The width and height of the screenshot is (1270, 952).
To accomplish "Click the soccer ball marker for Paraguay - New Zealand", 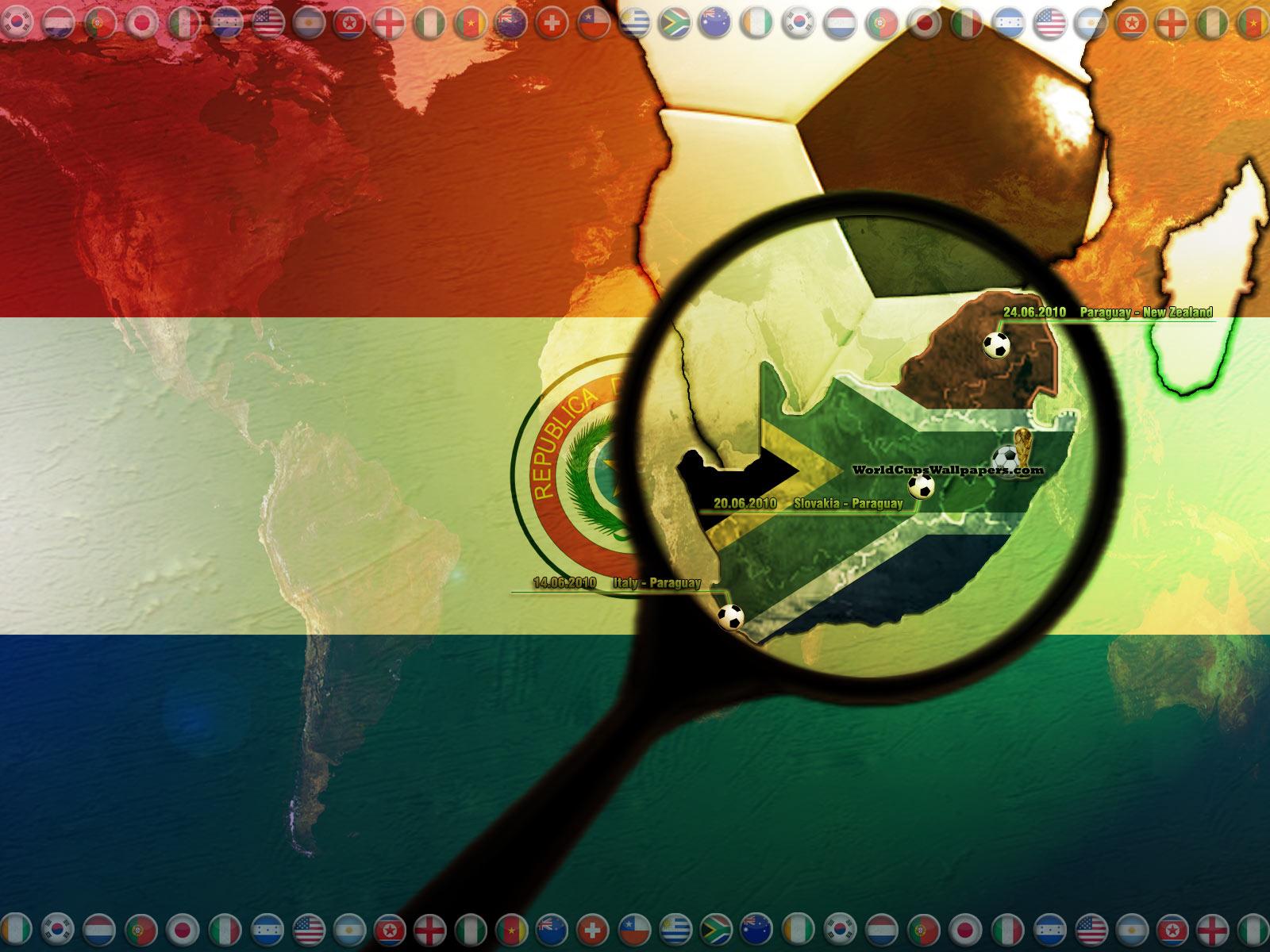I will coord(996,345).
